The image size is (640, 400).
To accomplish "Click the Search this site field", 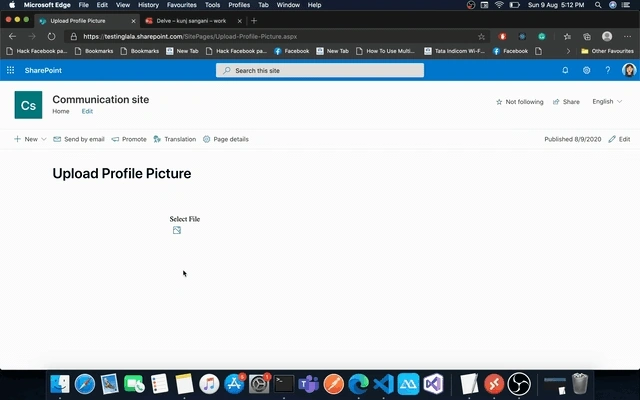I will tap(320, 70).
